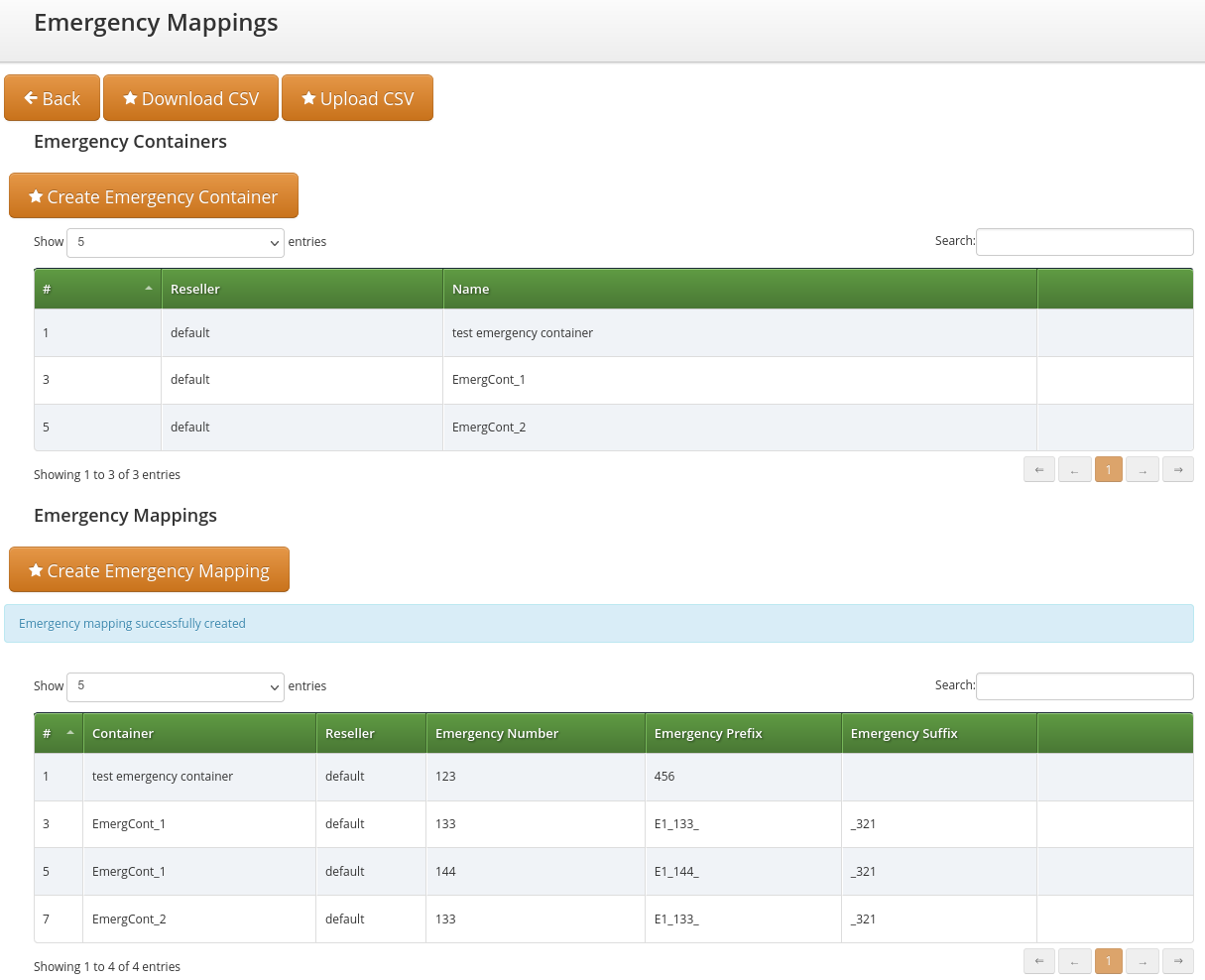Go to last page of mappings table
This screenshot has height=980, width=1205.
1177,961
